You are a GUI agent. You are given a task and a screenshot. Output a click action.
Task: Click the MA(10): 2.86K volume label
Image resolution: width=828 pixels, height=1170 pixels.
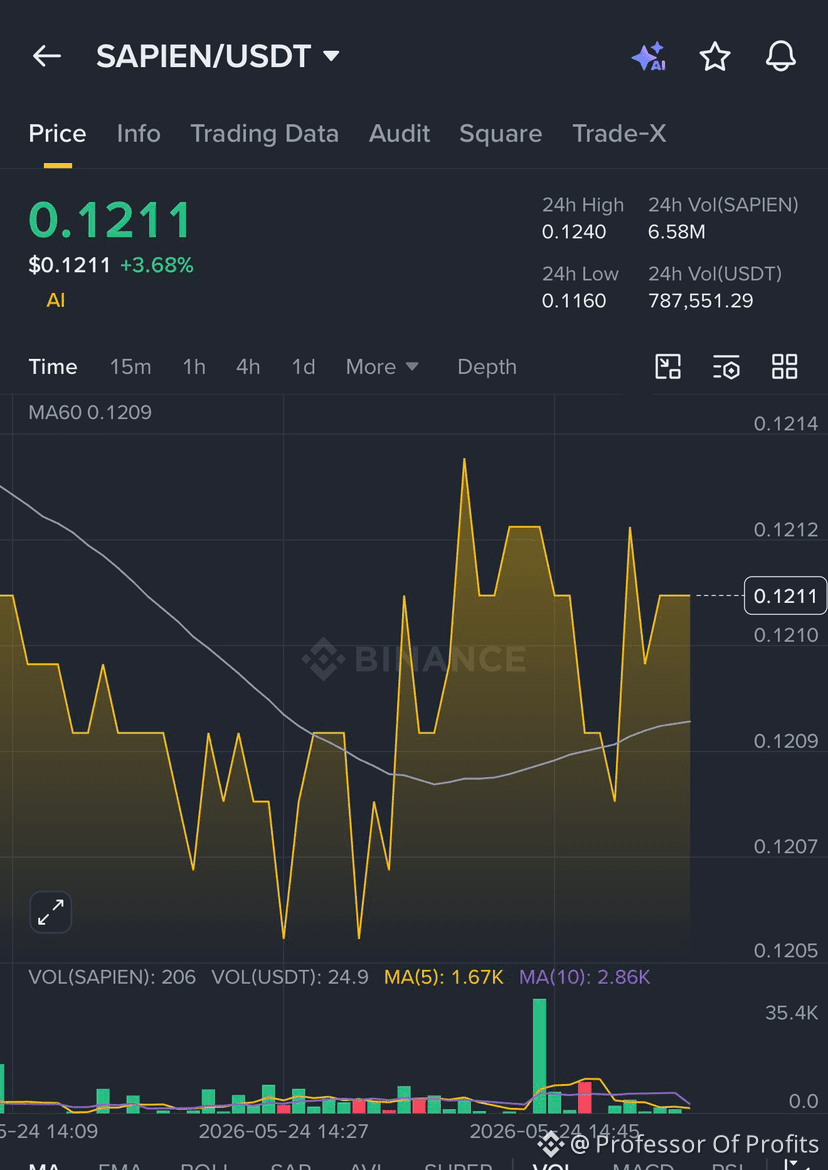(585, 977)
